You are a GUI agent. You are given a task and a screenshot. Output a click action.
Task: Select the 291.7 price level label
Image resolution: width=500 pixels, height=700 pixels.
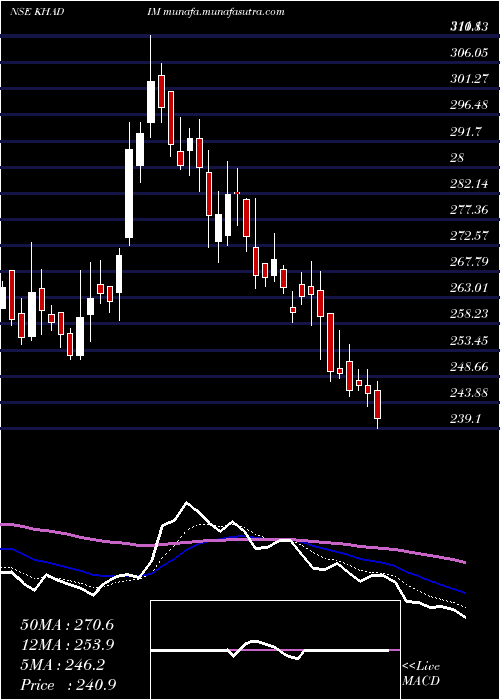pos(465,132)
